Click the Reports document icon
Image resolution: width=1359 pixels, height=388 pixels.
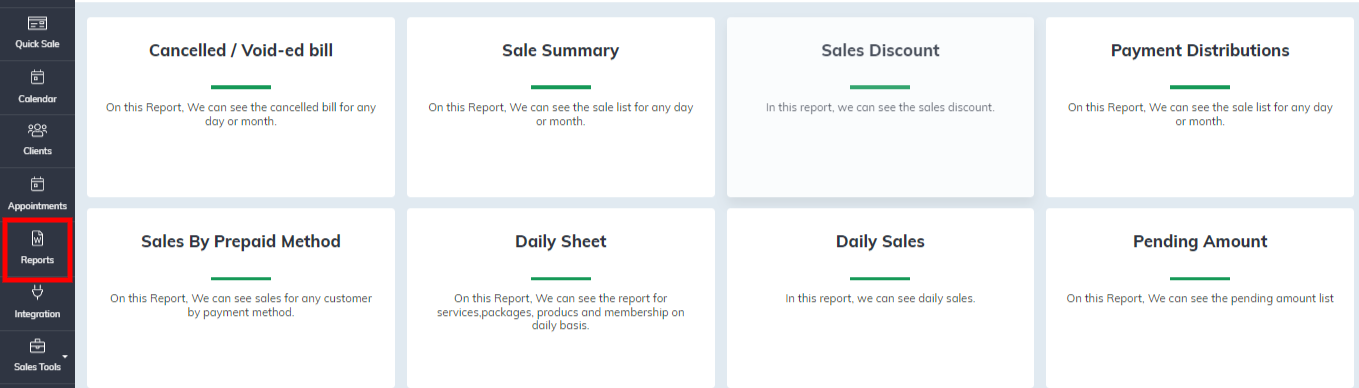pyautogui.click(x=37, y=238)
